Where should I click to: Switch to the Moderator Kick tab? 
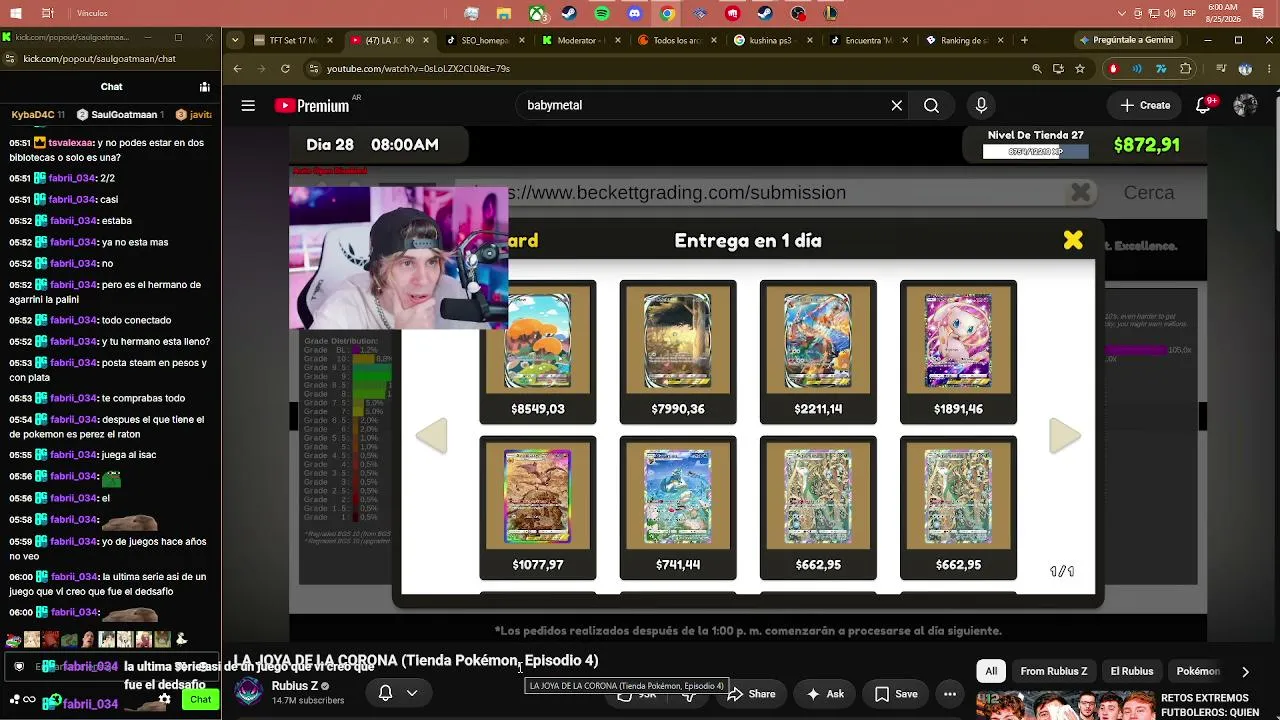coord(580,40)
